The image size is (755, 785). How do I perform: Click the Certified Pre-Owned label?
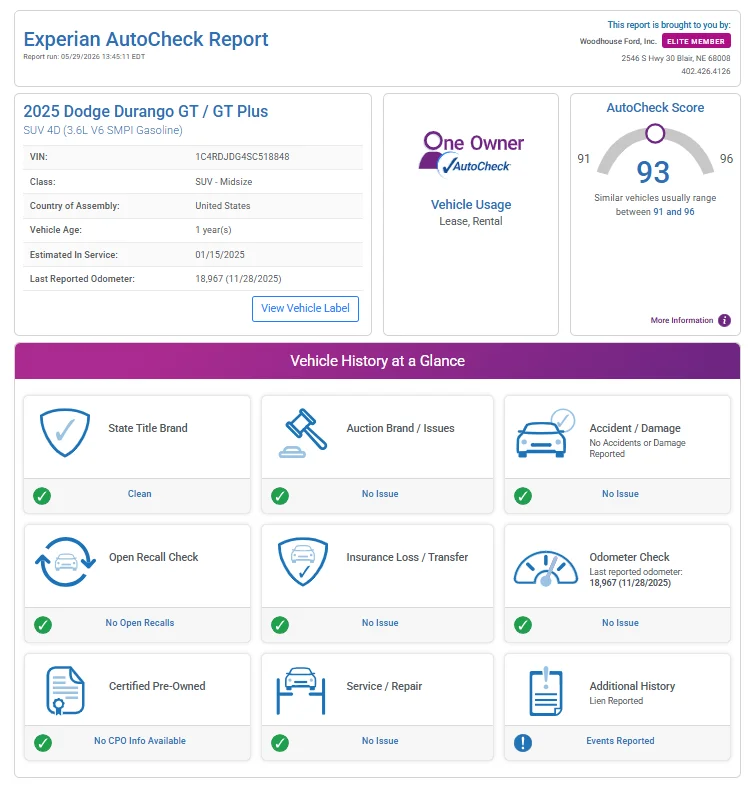(x=157, y=686)
